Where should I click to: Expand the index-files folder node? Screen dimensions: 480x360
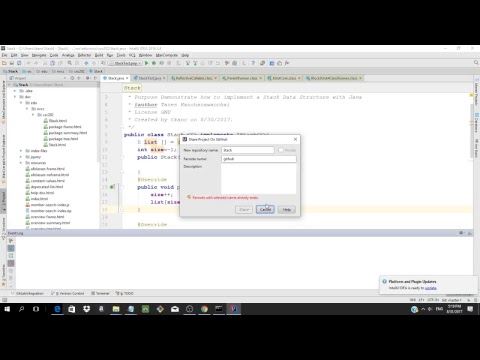21,151
